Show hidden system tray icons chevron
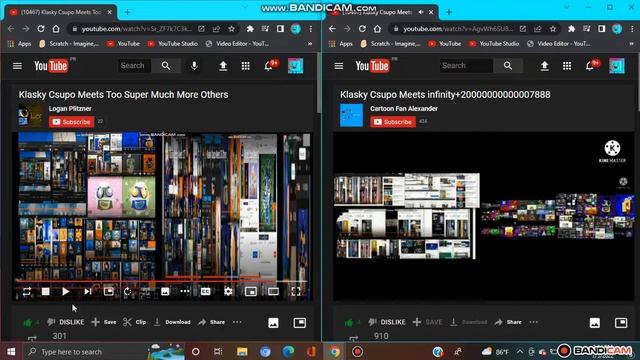This screenshot has height=360, width=640. pyautogui.click(x=520, y=351)
